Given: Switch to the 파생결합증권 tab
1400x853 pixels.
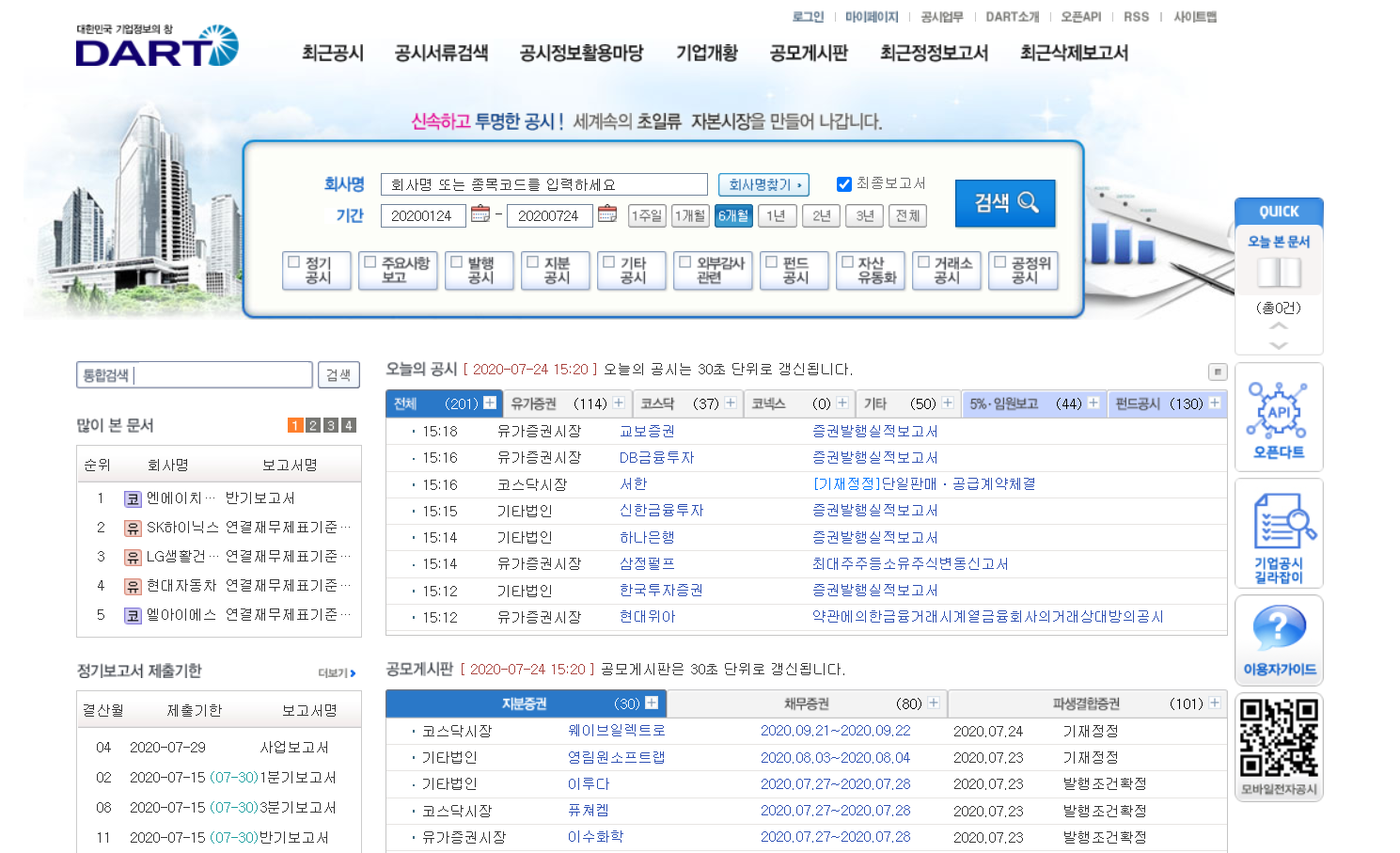Looking at the screenshot, I should click(1088, 703).
